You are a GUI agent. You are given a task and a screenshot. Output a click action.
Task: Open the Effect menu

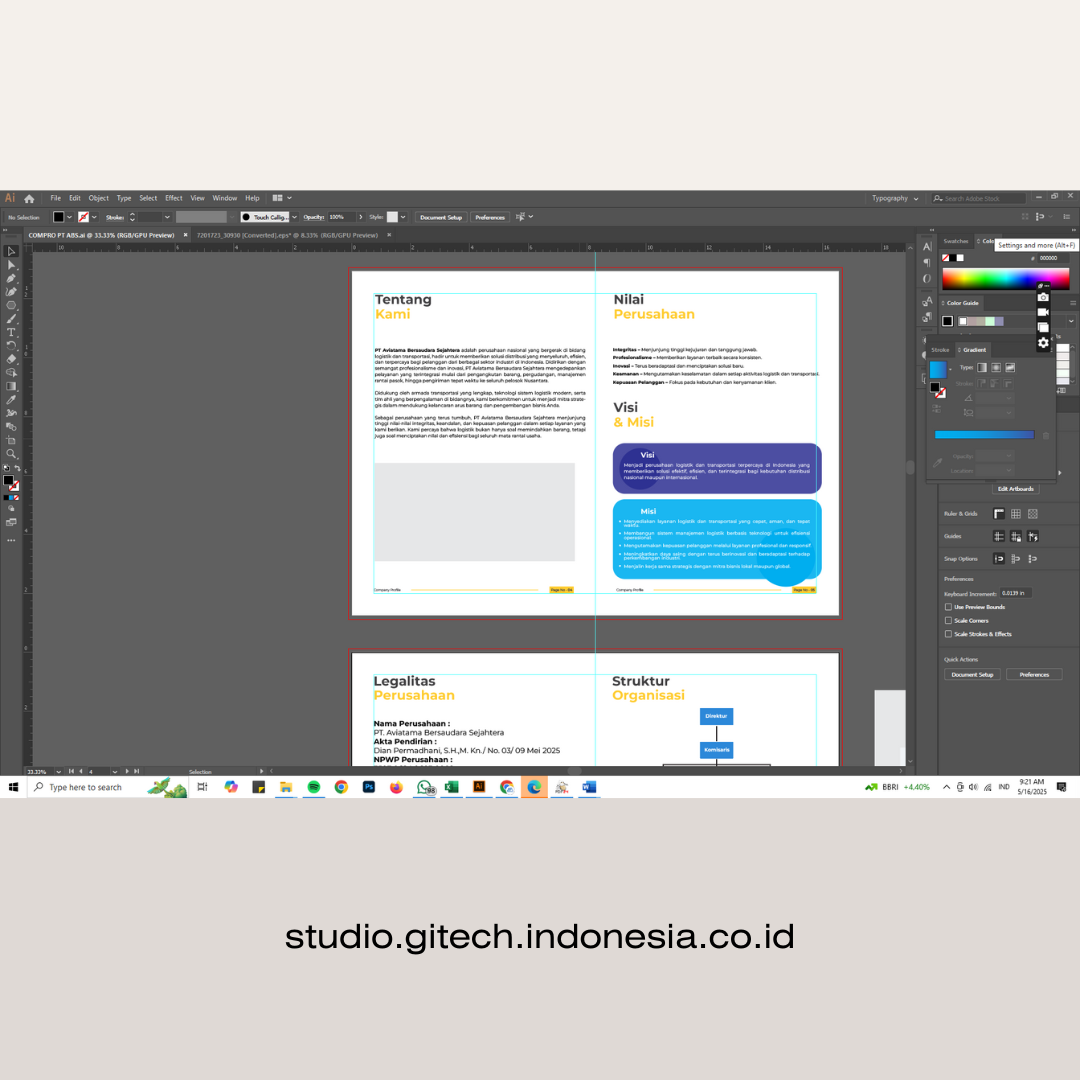click(174, 198)
